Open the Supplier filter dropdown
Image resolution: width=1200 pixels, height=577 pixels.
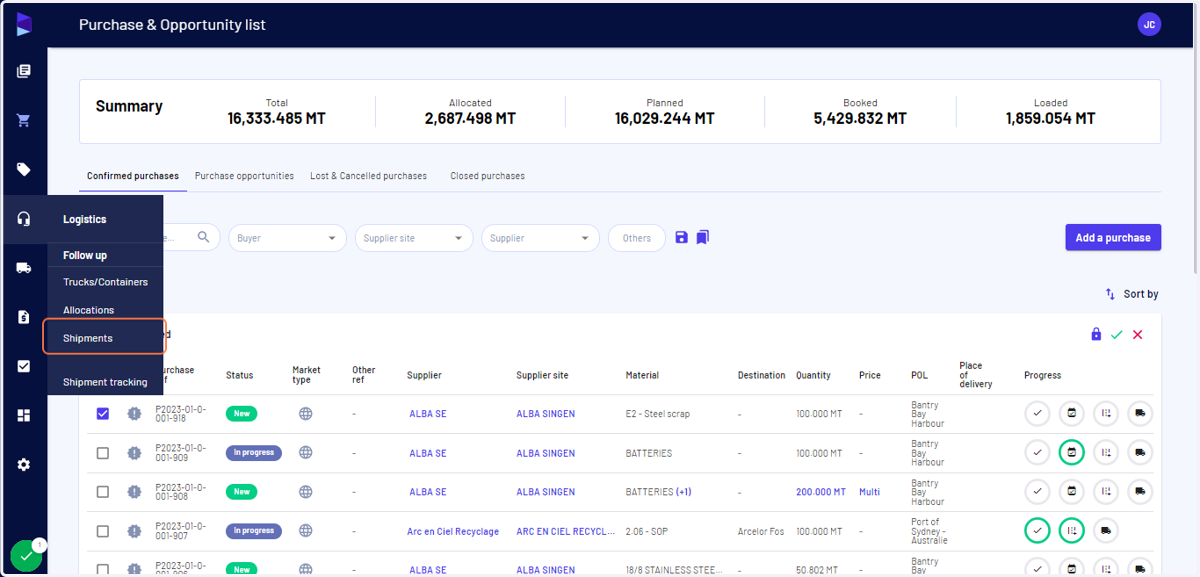pyautogui.click(x=540, y=238)
